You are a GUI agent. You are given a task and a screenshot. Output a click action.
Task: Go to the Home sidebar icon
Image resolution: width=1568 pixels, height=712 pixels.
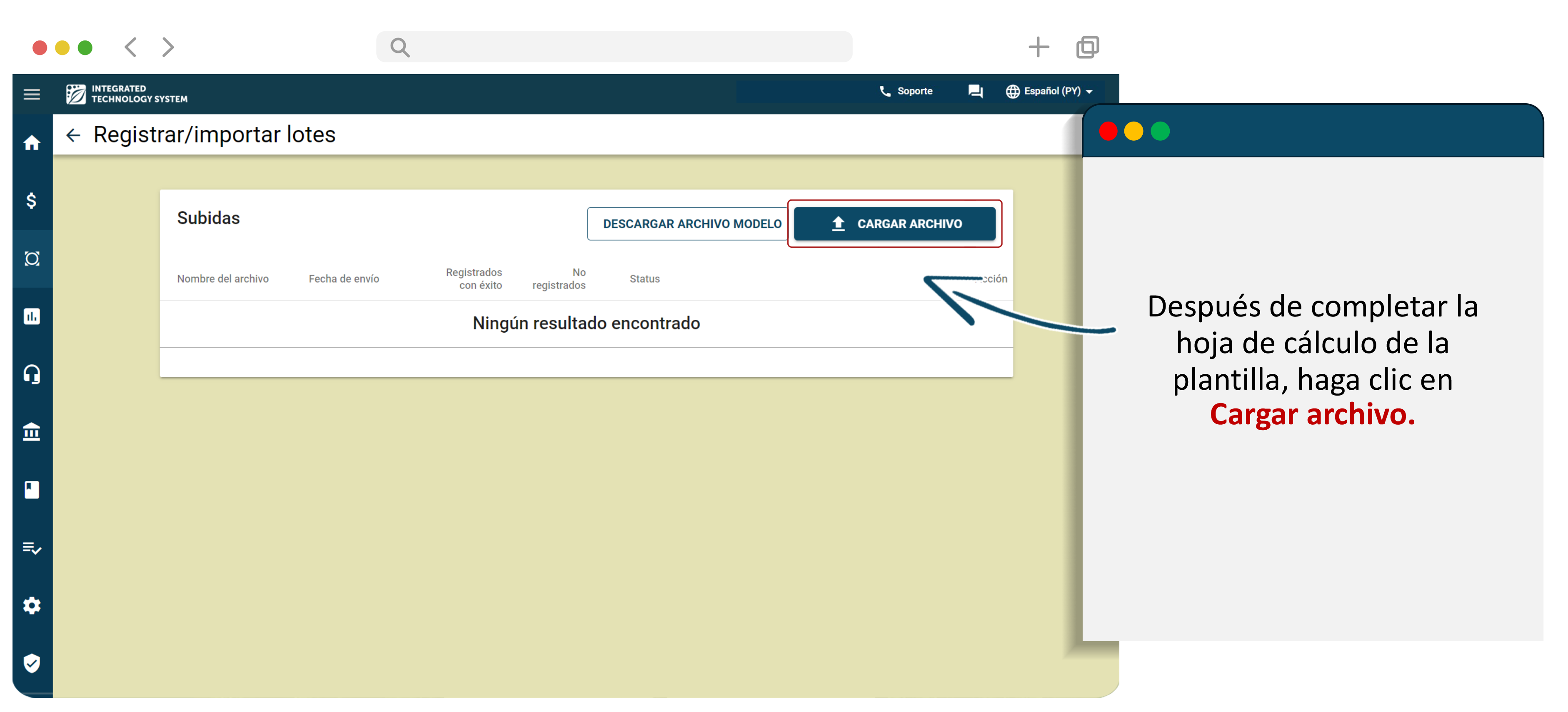coord(32,143)
